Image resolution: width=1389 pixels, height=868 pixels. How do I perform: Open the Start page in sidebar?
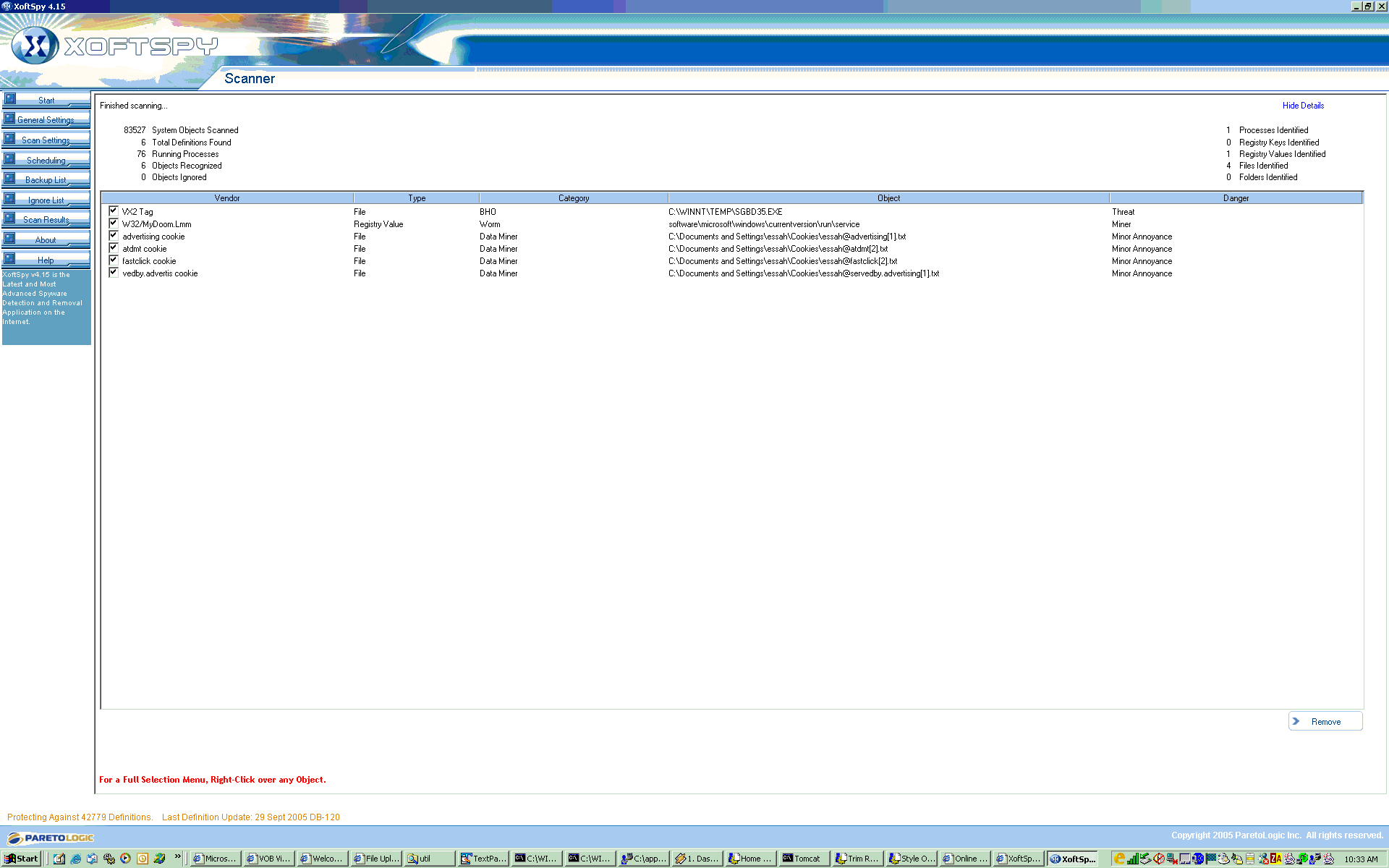pyautogui.click(x=46, y=100)
